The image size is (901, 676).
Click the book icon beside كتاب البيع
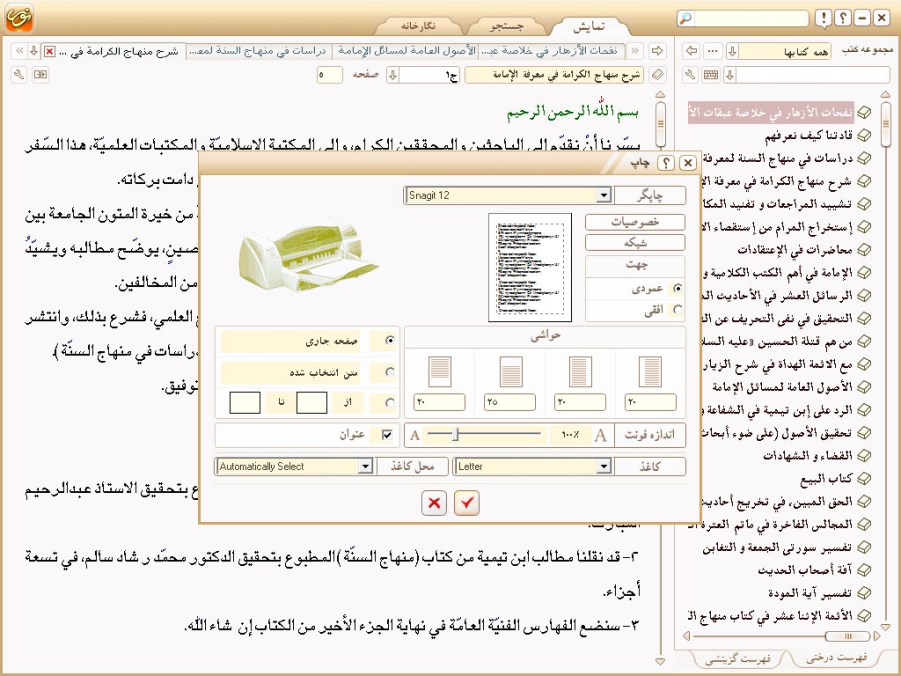click(x=864, y=478)
